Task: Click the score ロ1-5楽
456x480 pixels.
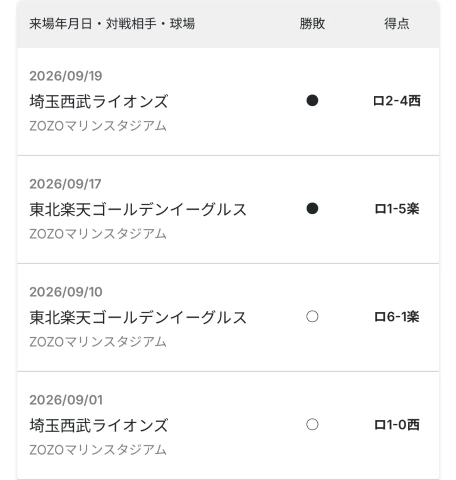Action: (x=397, y=209)
